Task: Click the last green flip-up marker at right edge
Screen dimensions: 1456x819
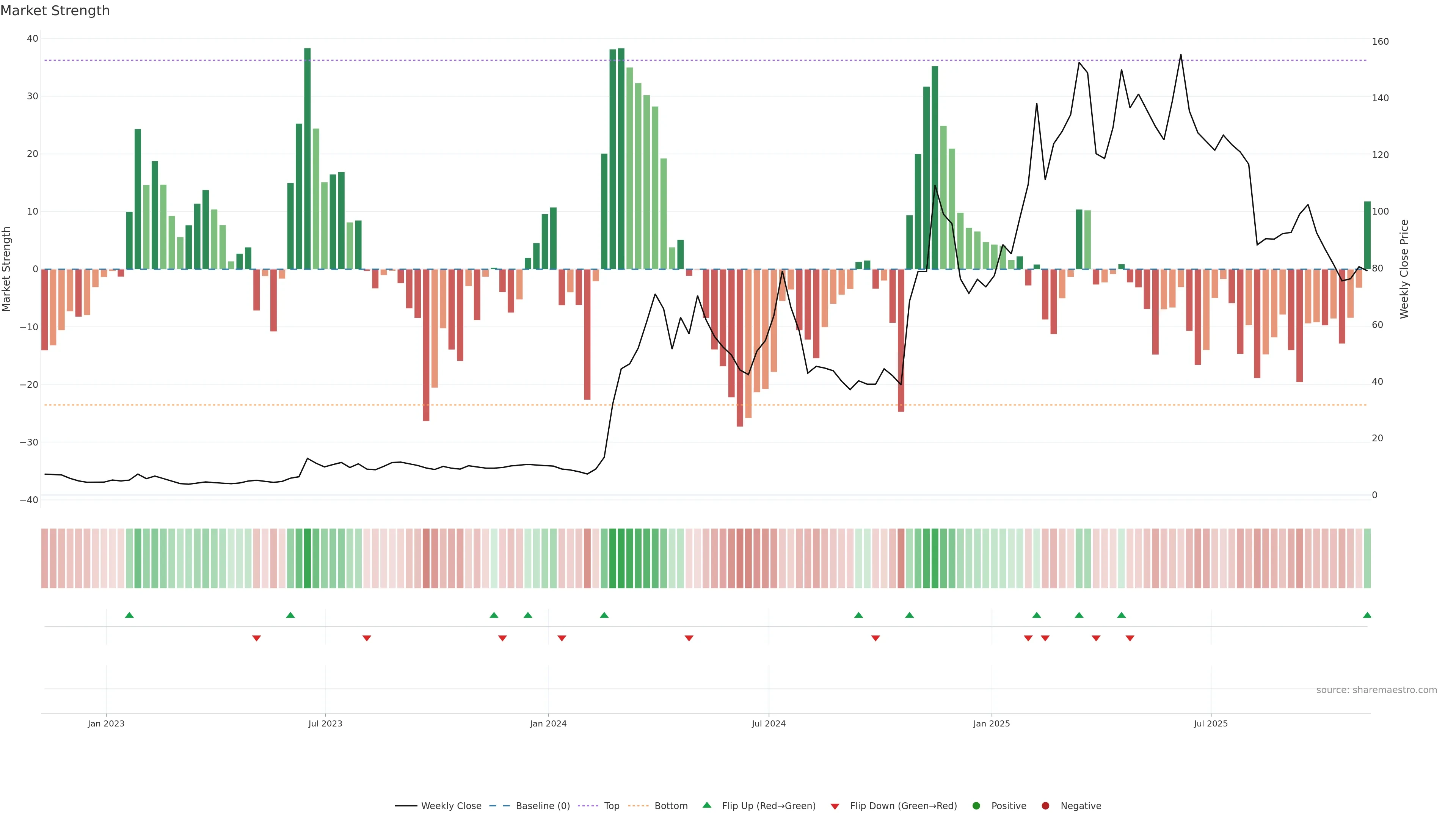Action: click(1367, 615)
